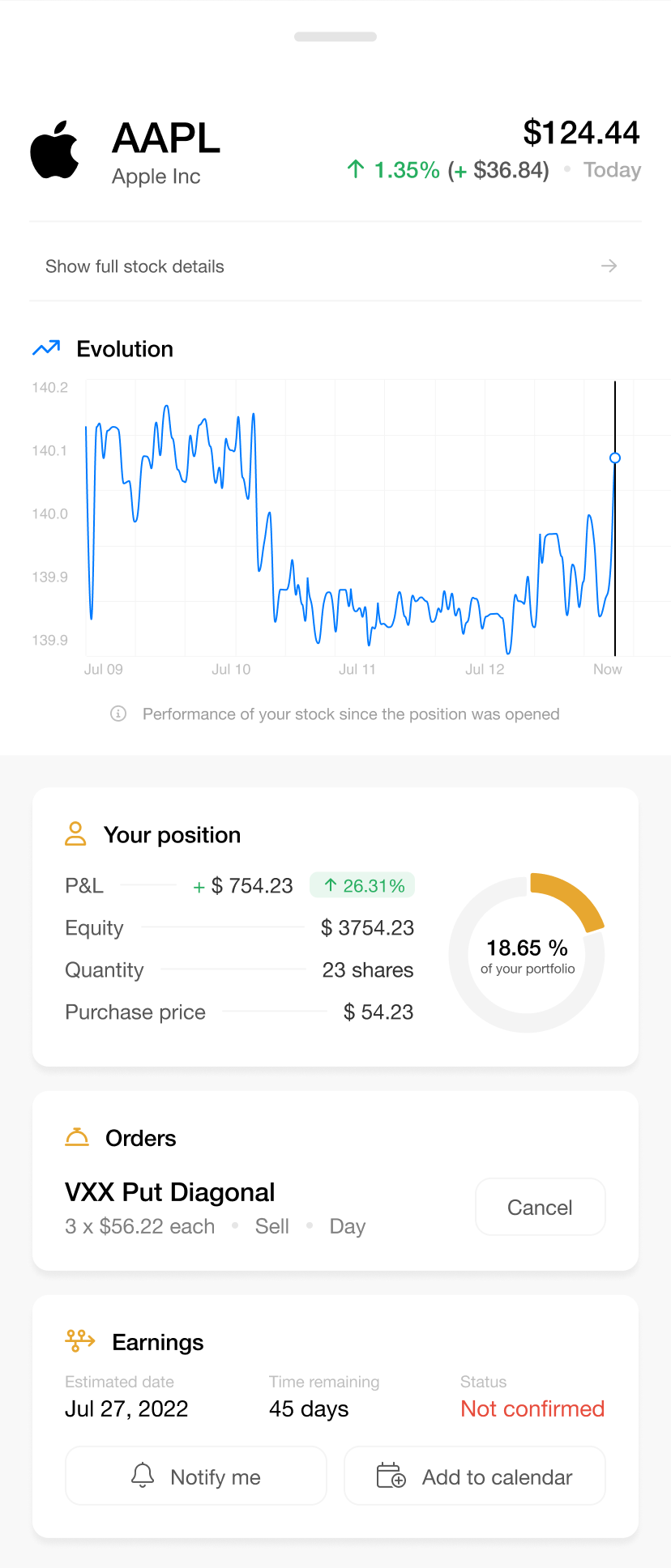671x1568 pixels.
Task: Click the Purchase price value $ 54.23
Action: (x=378, y=1012)
